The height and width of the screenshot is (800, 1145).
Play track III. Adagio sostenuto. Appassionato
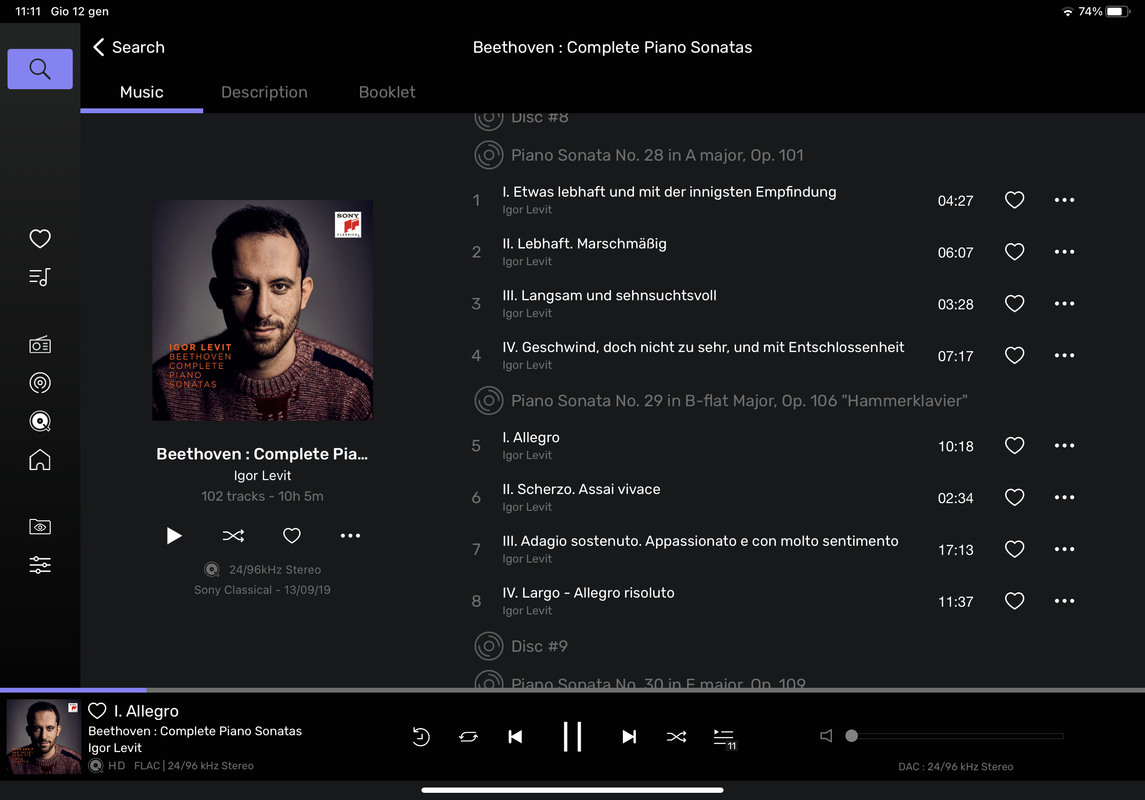[x=700, y=541]
